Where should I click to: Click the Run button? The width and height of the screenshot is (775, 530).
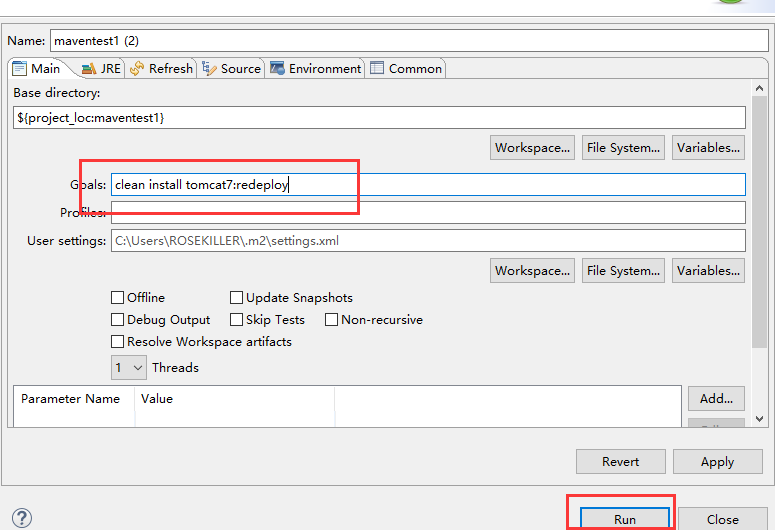click(625, 519)
